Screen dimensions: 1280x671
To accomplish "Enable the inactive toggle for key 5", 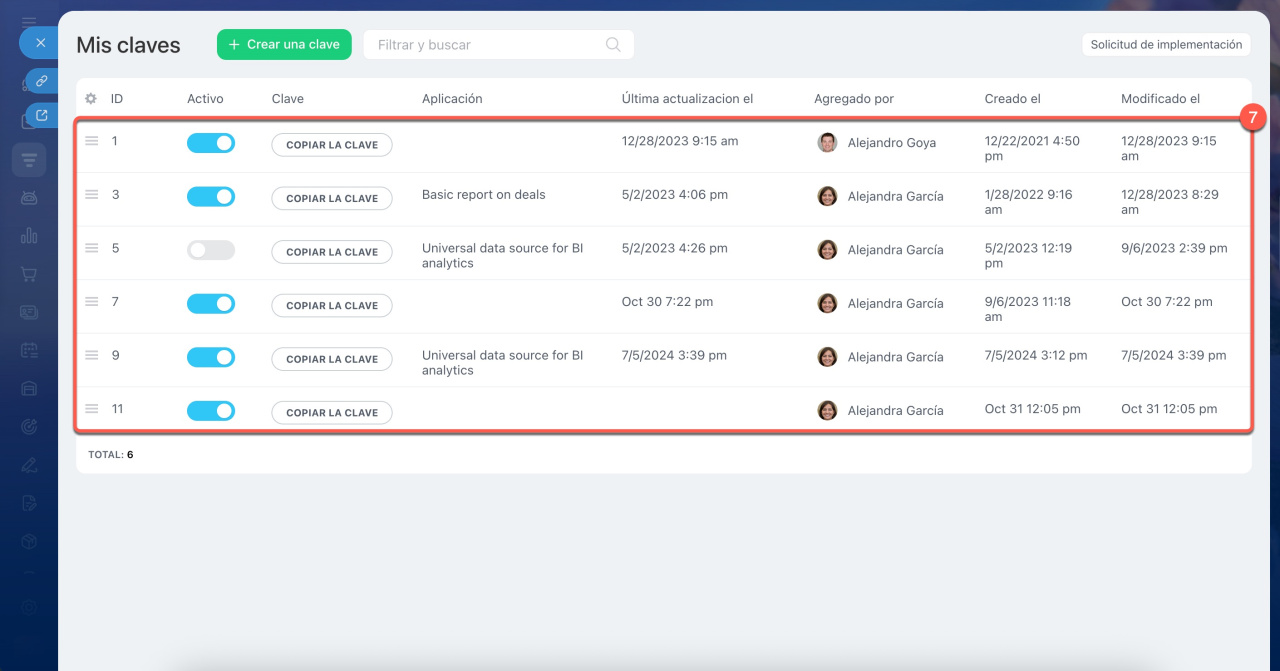I will 211,250.
